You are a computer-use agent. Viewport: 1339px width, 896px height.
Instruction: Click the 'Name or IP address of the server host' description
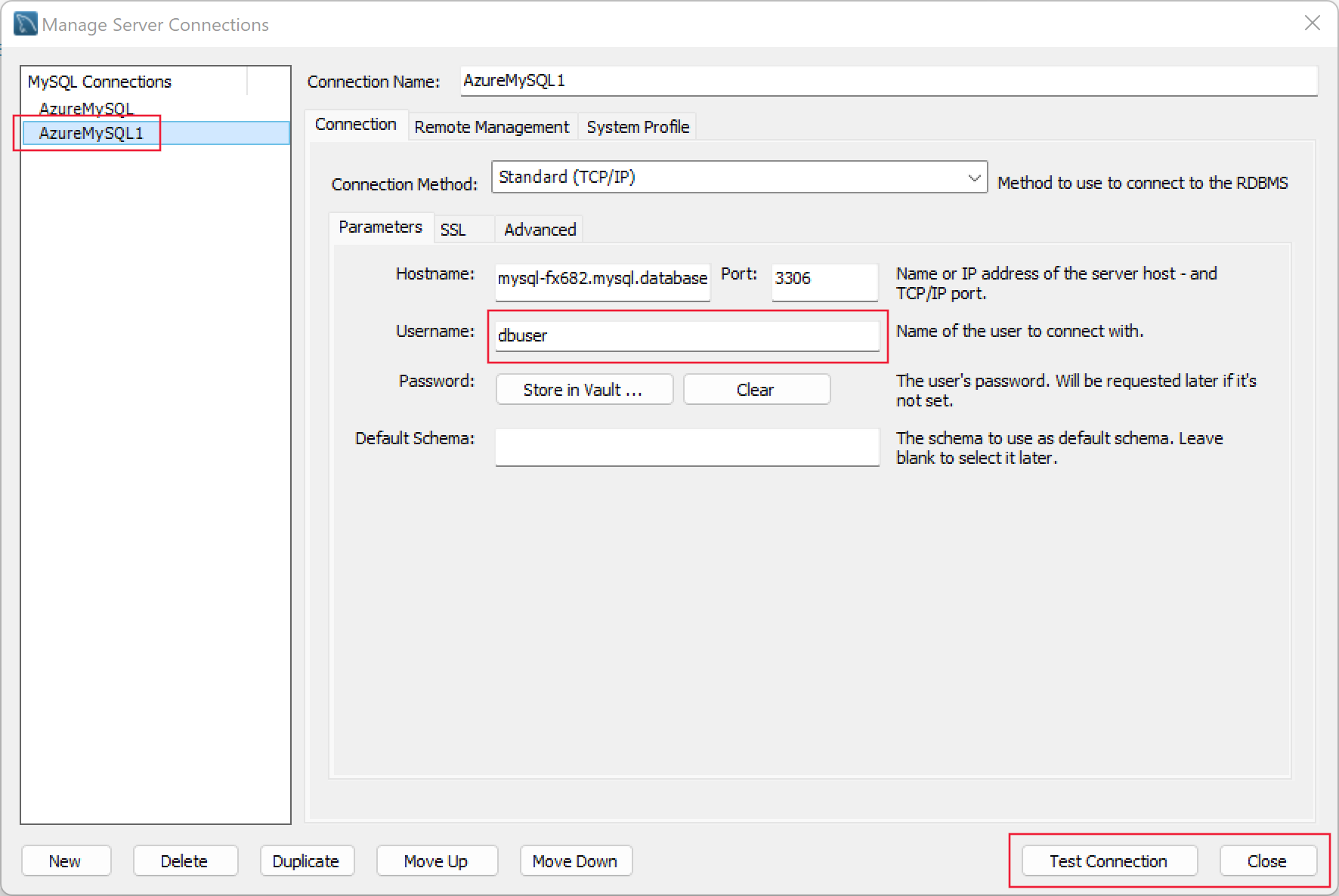click(x=1056, y=283)
